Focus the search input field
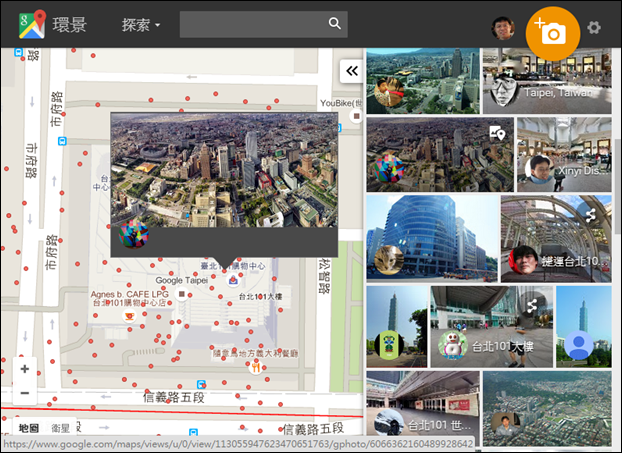 pos(263,24)
